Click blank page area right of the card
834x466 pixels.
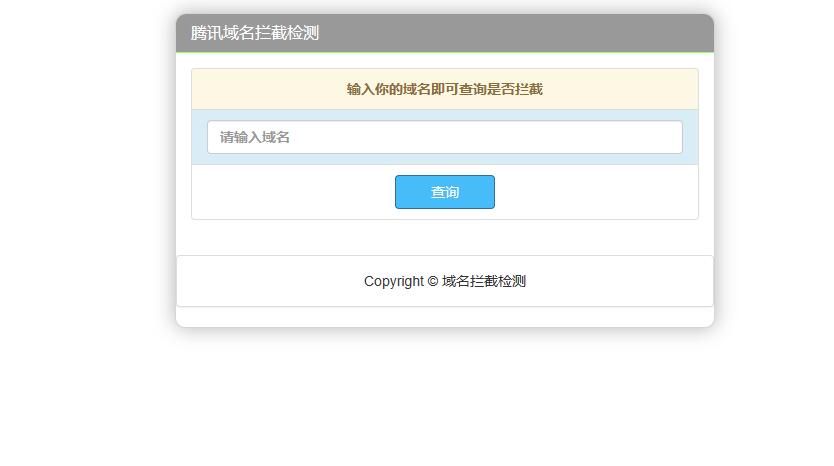click(x=775, y=200)
